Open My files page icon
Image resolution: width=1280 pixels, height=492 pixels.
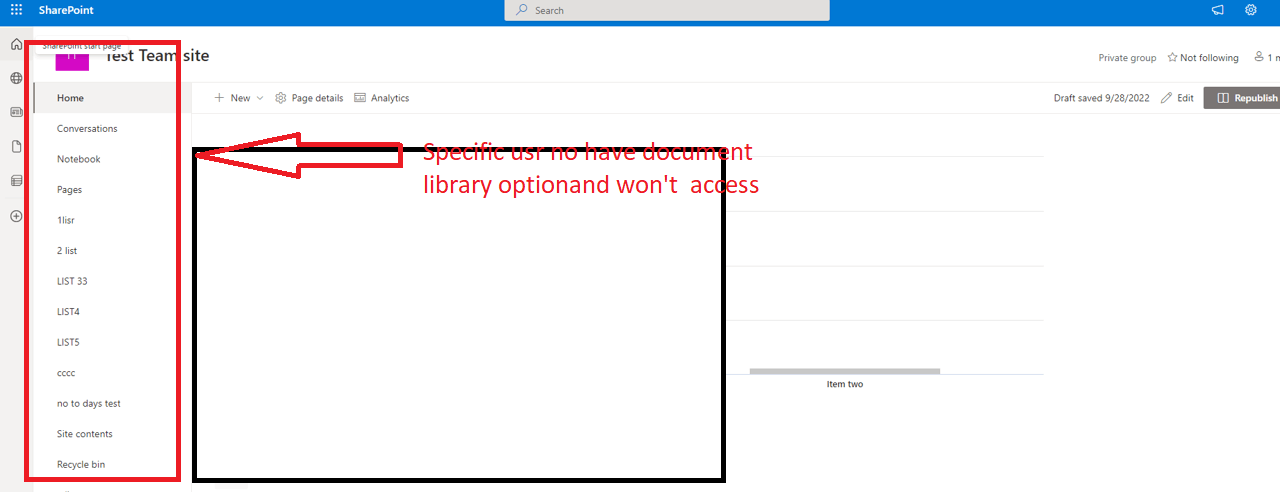tap(16, 147)
